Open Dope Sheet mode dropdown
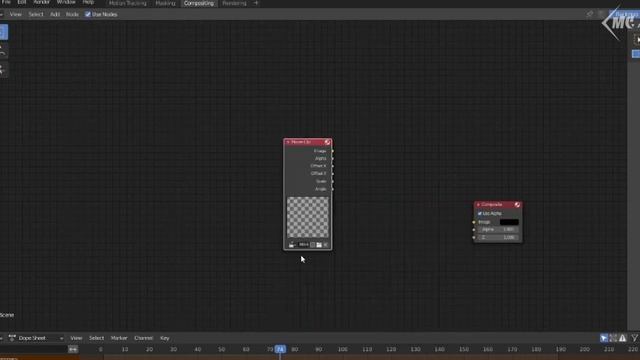The width and height of the screenshot is (640, 360). (x=36, y=338)
